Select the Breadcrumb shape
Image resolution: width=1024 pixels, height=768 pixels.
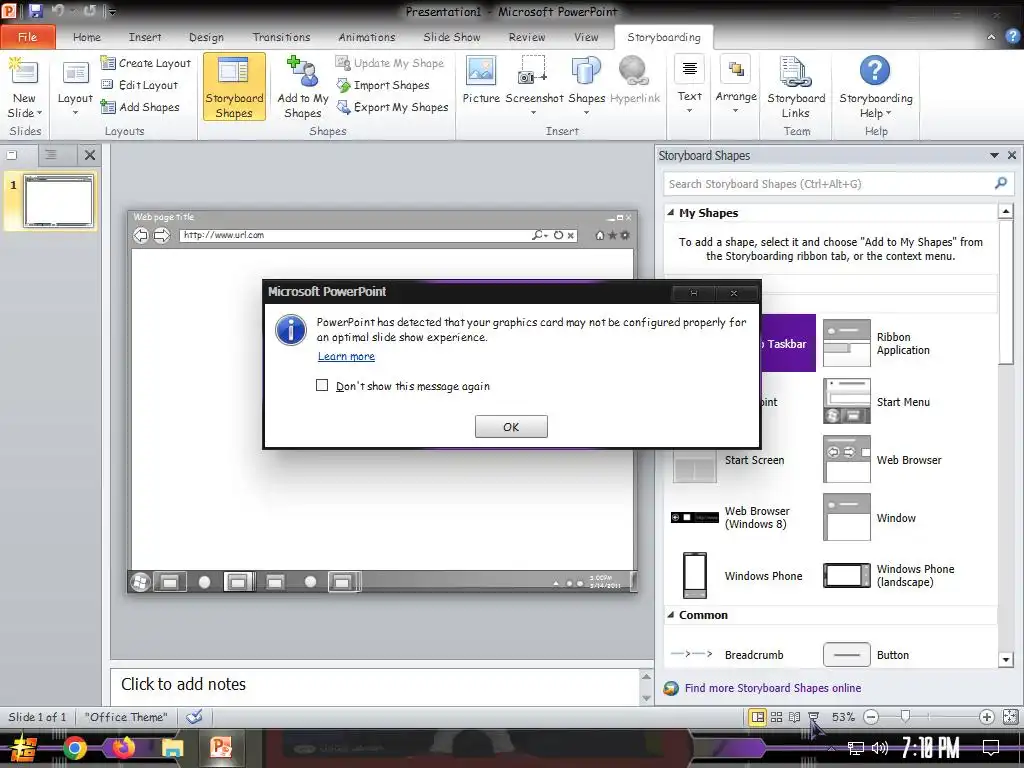727,654
